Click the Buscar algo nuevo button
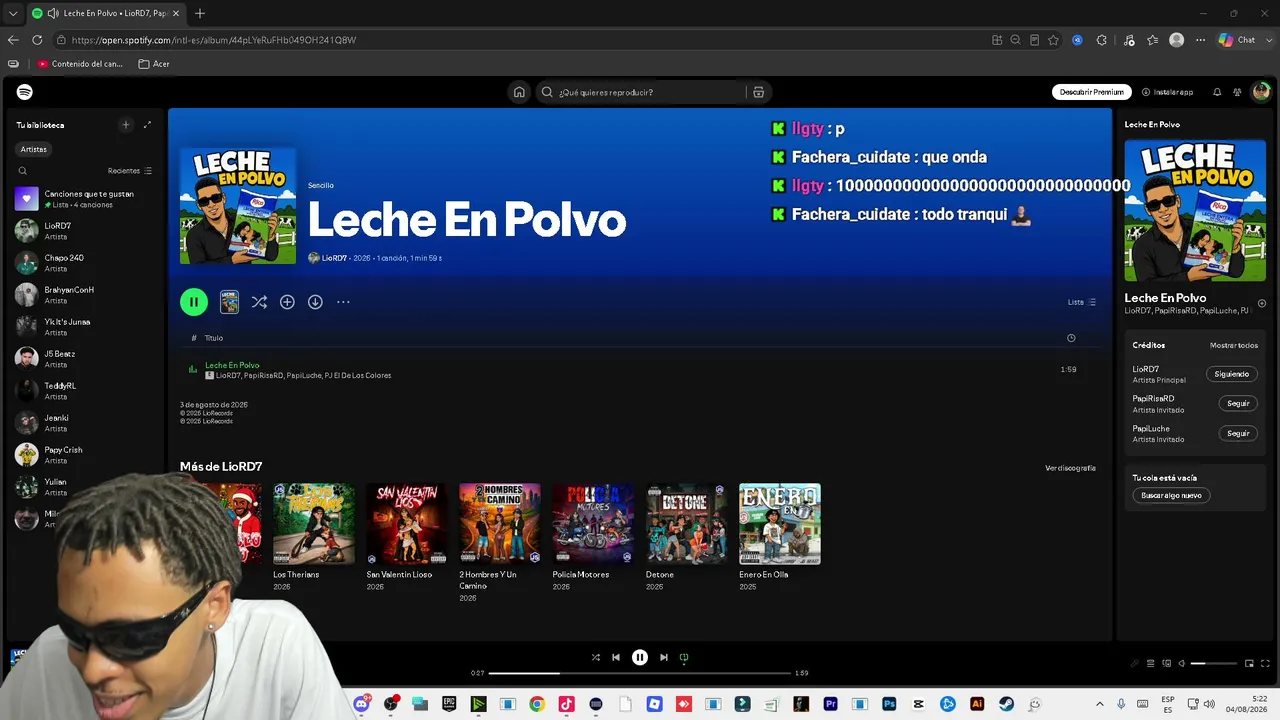Viewport: 1280px width, 720px height. 1171,495
